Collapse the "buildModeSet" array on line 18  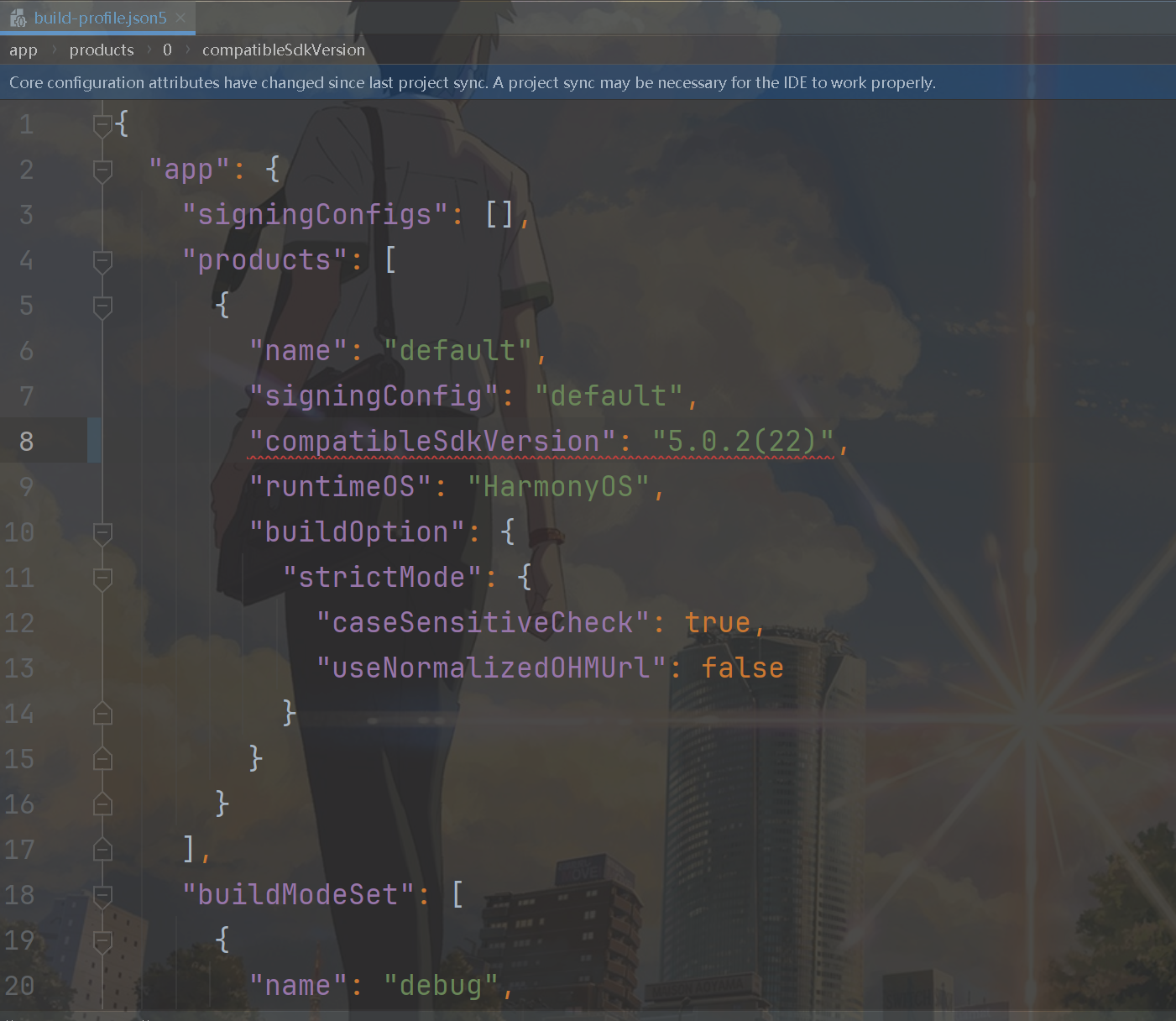(x=102, y=896)
